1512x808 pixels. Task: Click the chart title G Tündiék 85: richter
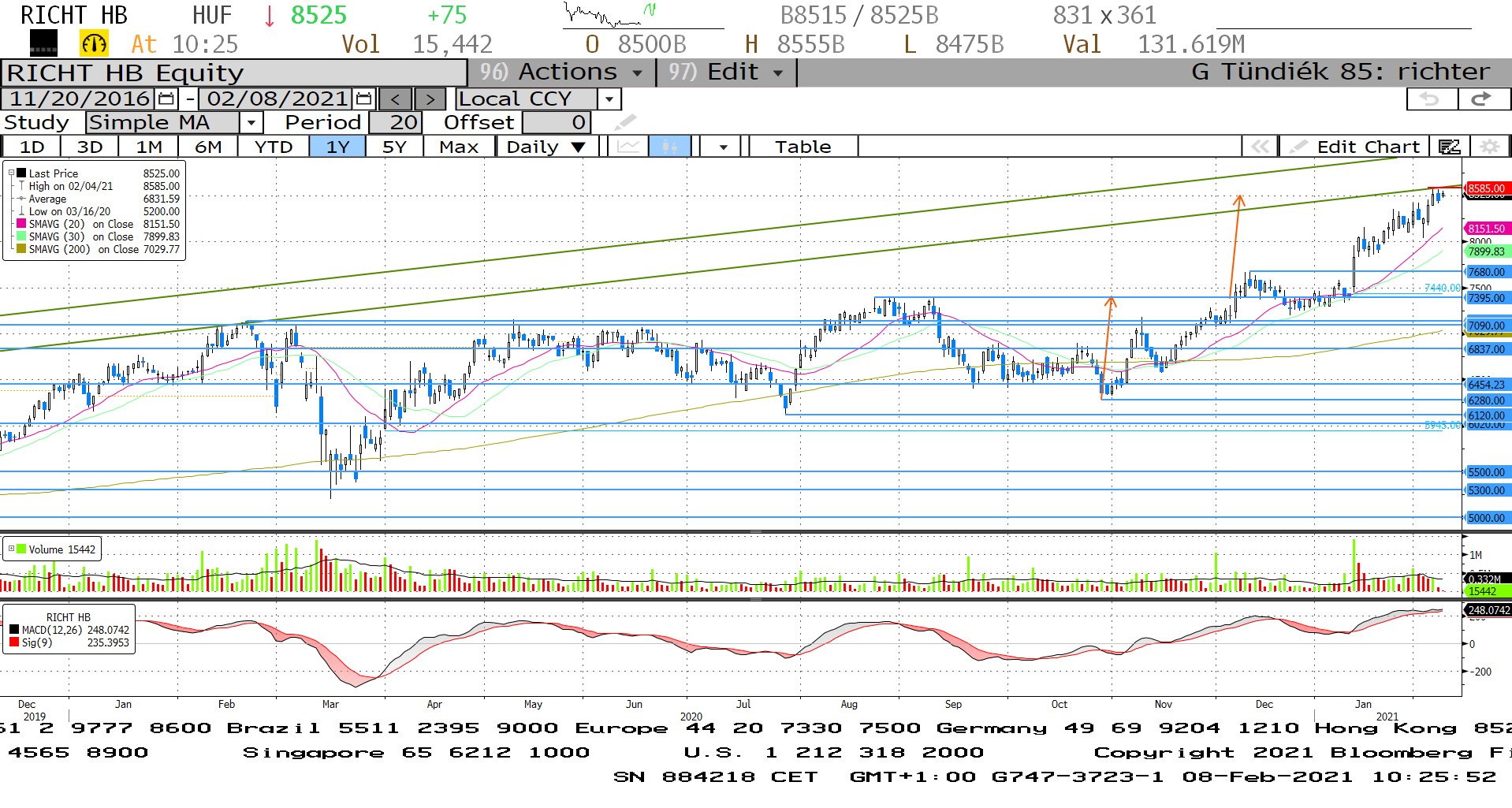1340,73
